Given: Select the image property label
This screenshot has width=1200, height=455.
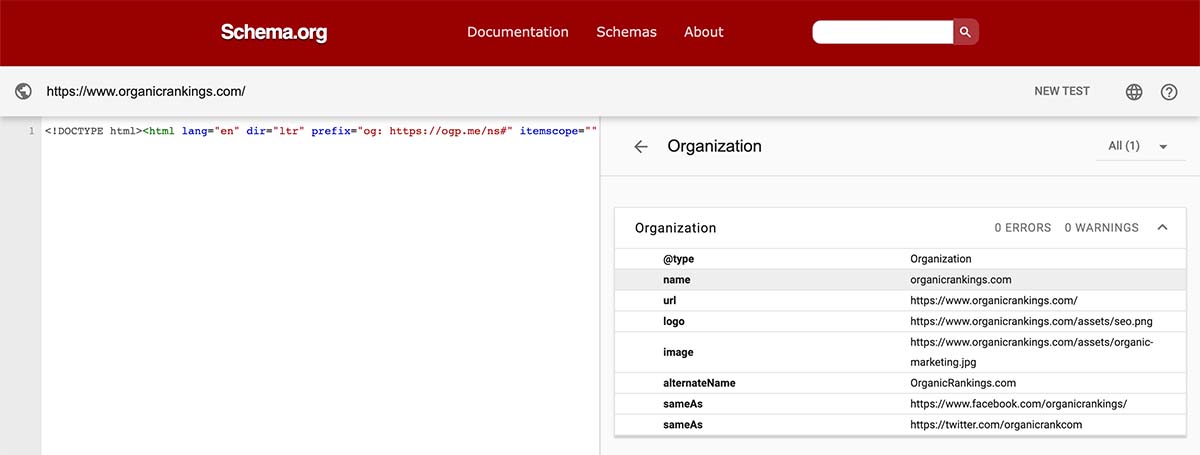Looking at the screenshot, I should point(678,352).
